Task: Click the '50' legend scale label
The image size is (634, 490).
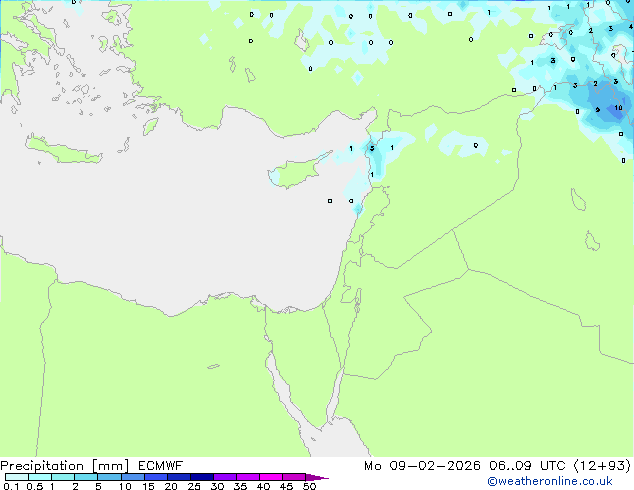Action: [x=309, y=486]
